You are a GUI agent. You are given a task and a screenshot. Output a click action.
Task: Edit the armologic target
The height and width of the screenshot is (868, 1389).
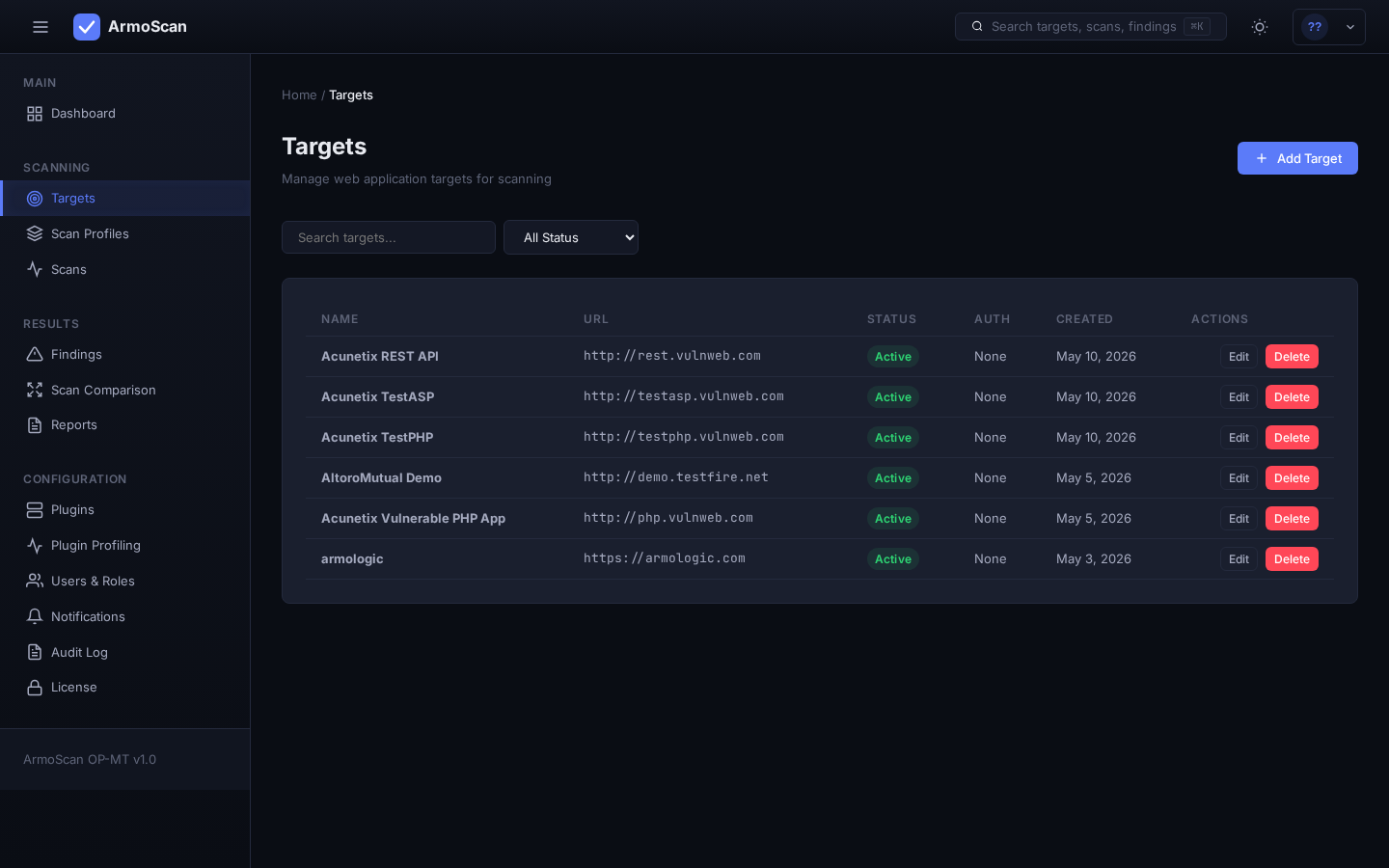(1239, 559)
